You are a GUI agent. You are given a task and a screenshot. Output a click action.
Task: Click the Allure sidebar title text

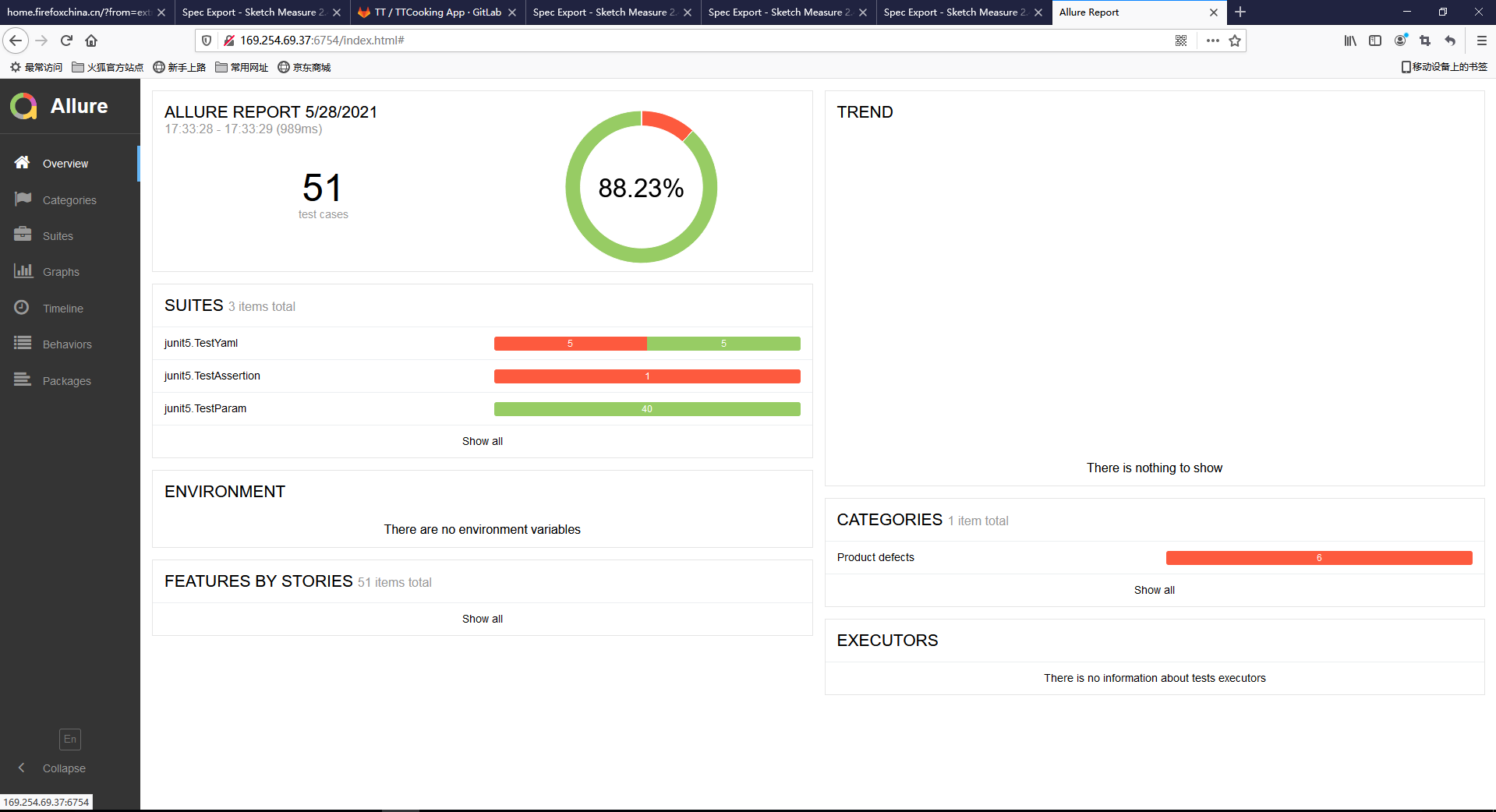[80, 106]
